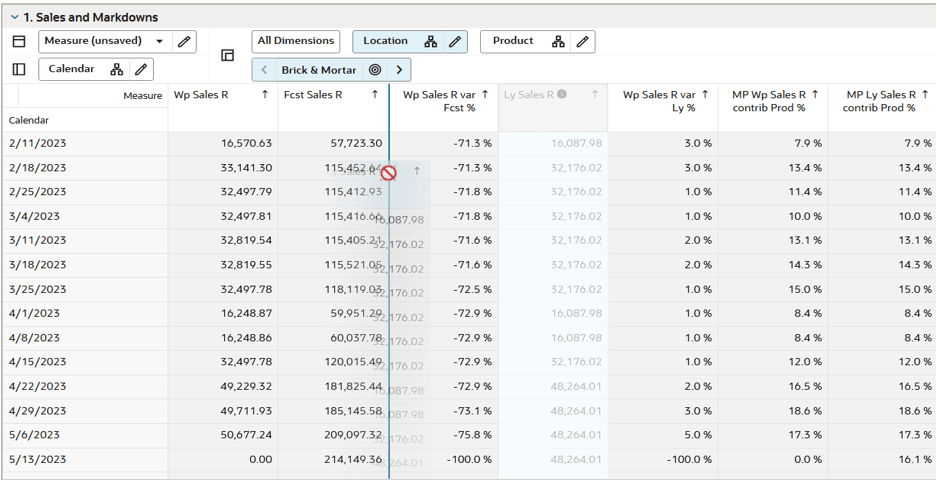Edit the Location dimension with pencil icon

pos(455,41)
